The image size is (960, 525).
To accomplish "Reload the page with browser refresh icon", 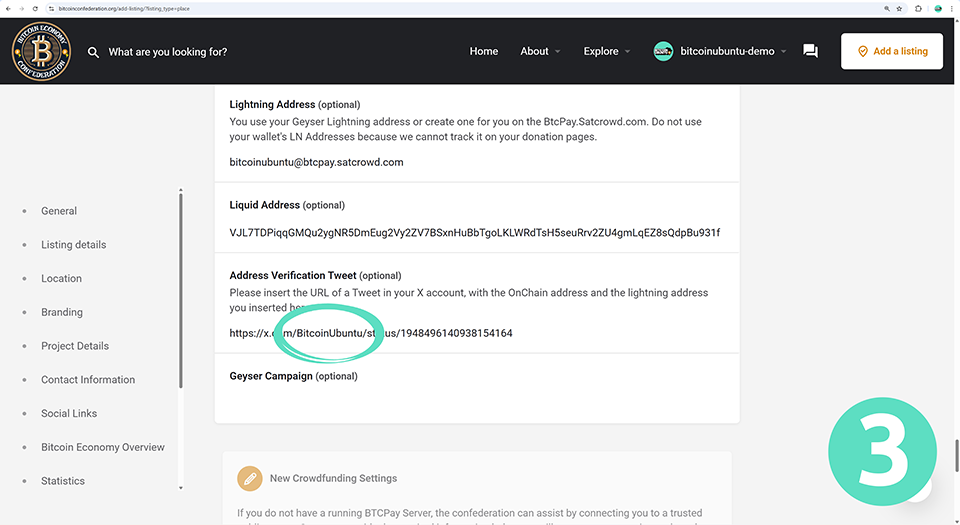I will pyautogui.click(x=33, y=8).
